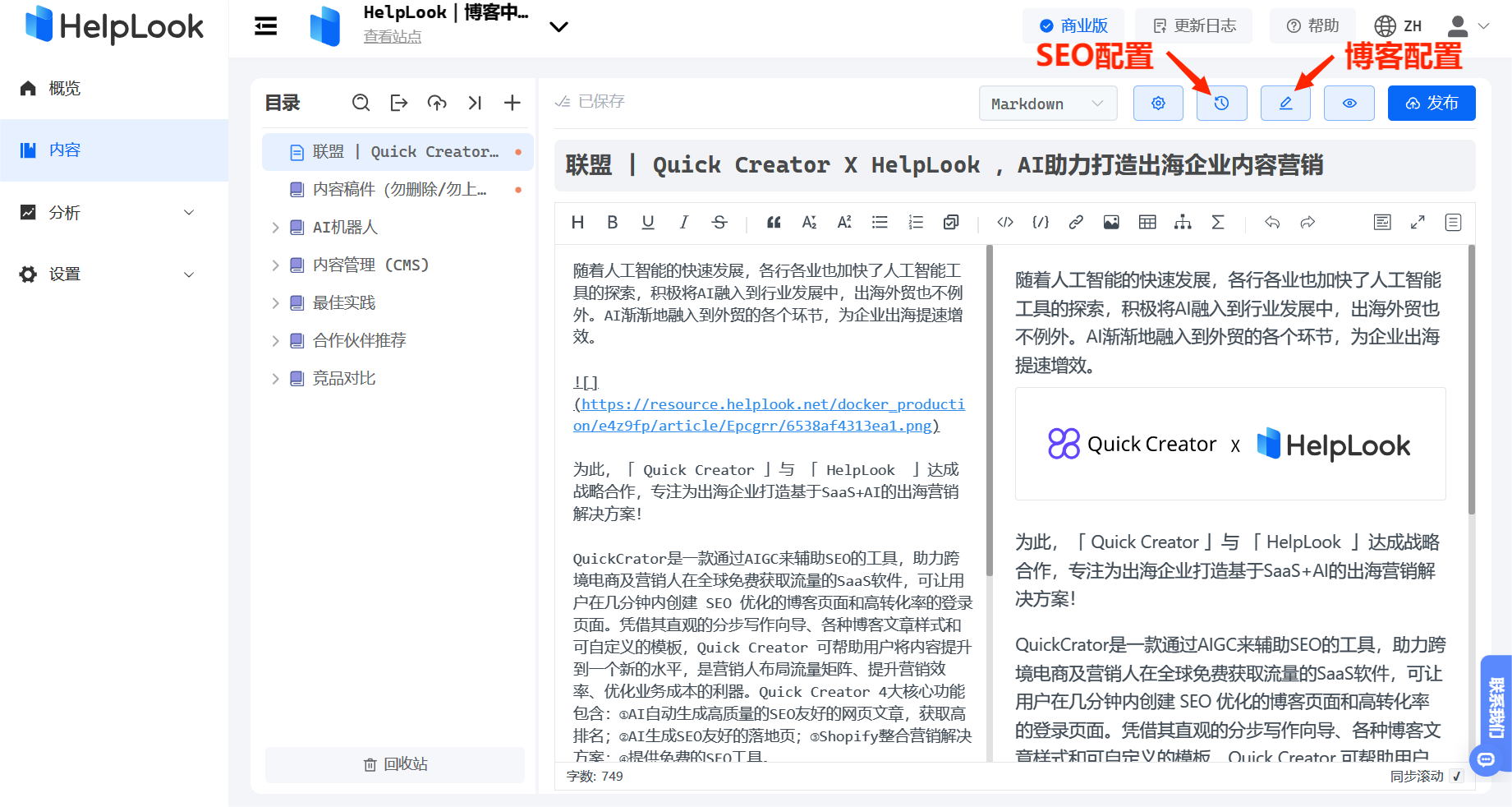The image size is (1512, 807).
Task: Insert a math formula with sigma icon
Action: coord(1218,222)
